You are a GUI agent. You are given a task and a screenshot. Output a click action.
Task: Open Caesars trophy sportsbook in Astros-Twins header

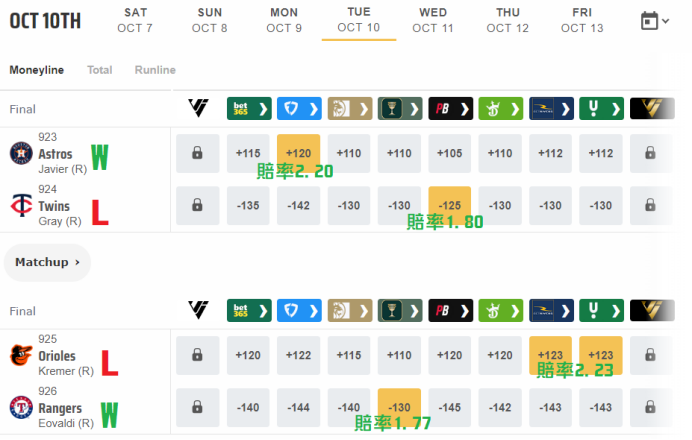pos(400,109)
